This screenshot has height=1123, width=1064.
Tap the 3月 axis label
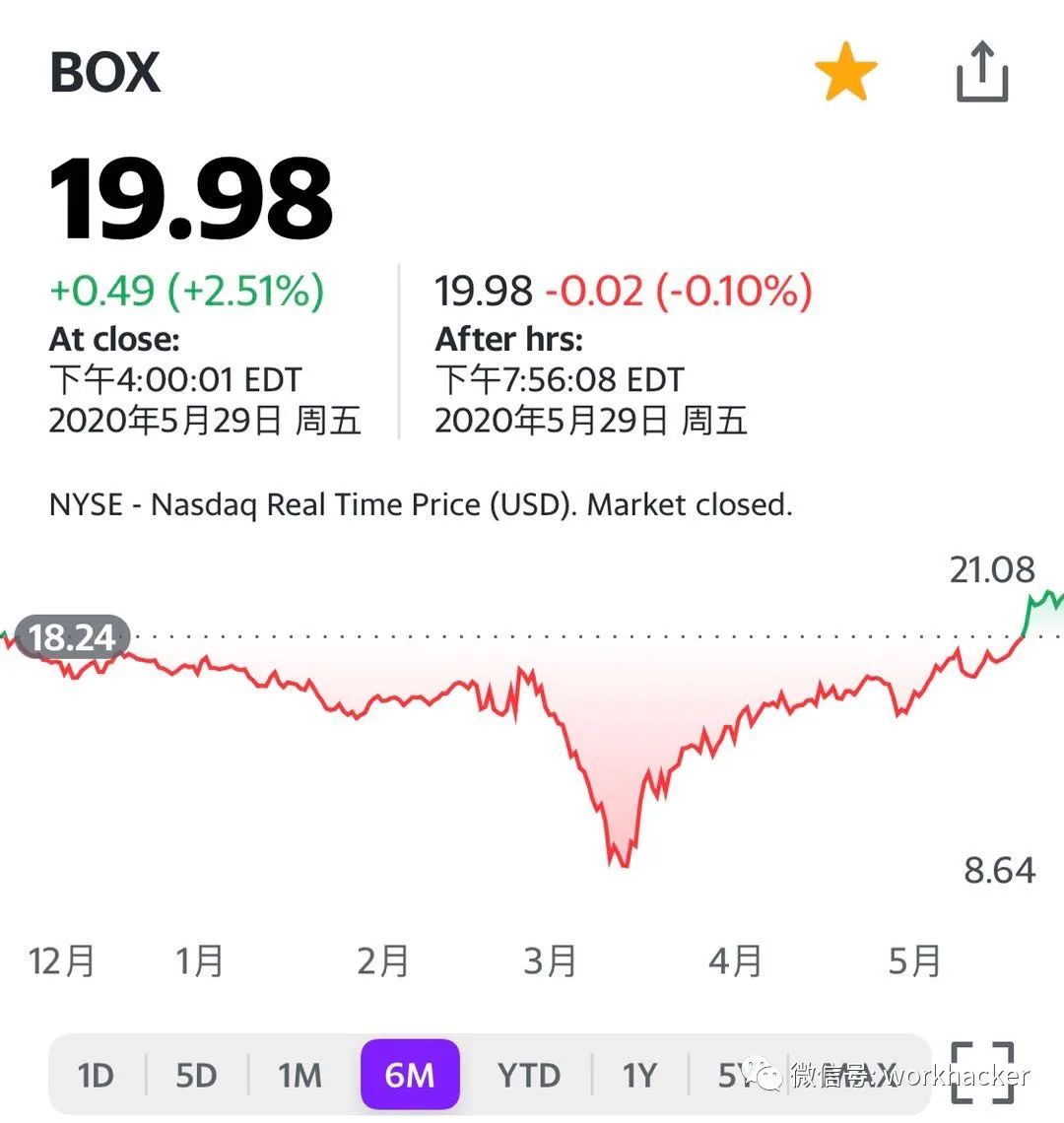tap(550, 960)
